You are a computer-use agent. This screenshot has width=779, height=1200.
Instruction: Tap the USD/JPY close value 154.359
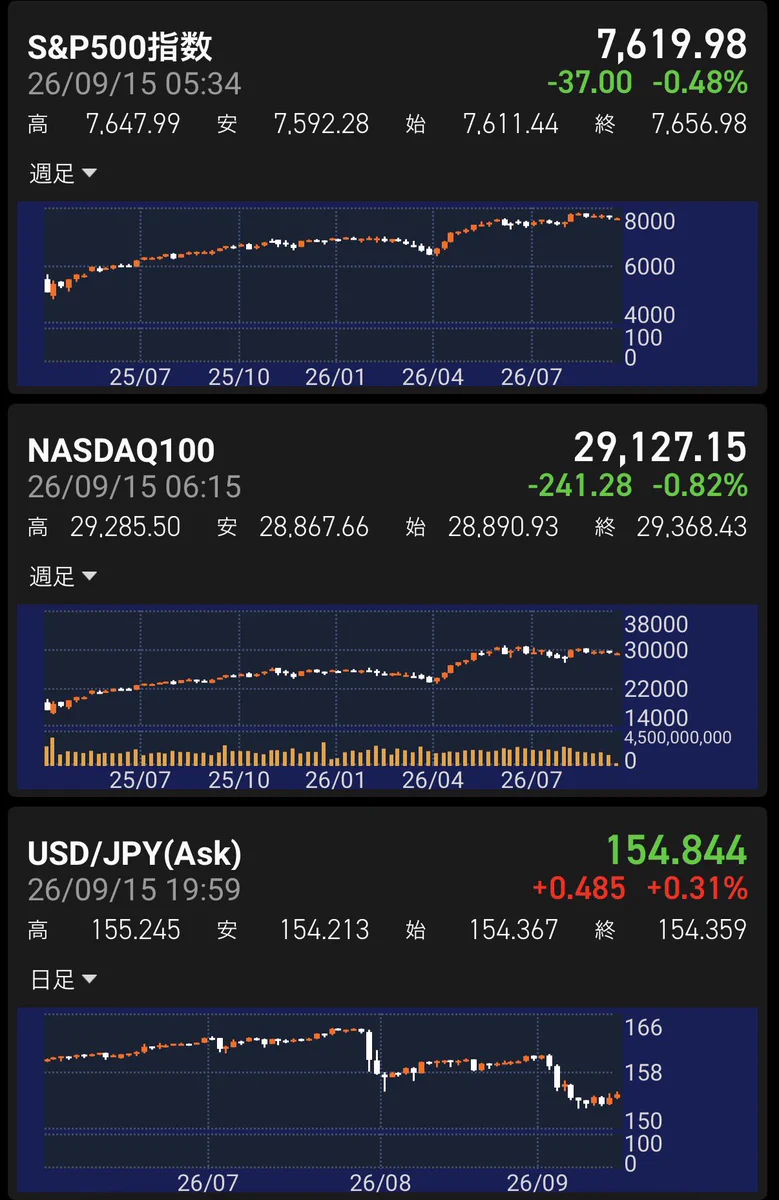pos(702,930)
